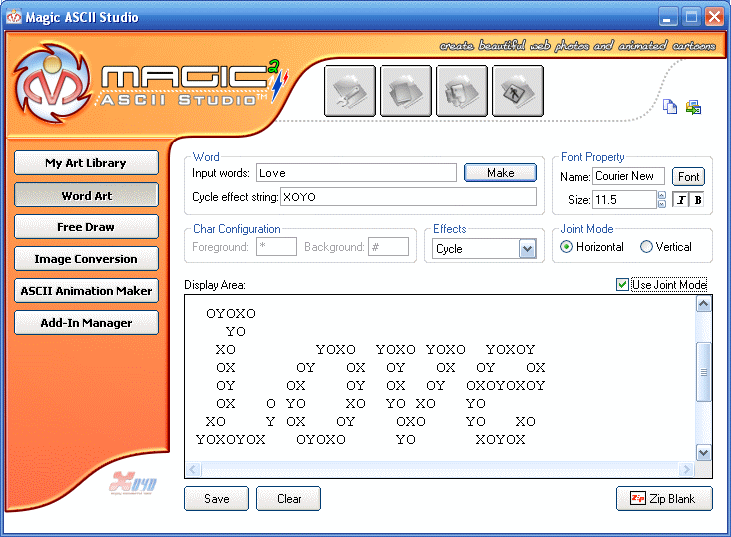Viewport: 731px width, 537px height.
Task: Toggle italic font style button
Action: 681,200
